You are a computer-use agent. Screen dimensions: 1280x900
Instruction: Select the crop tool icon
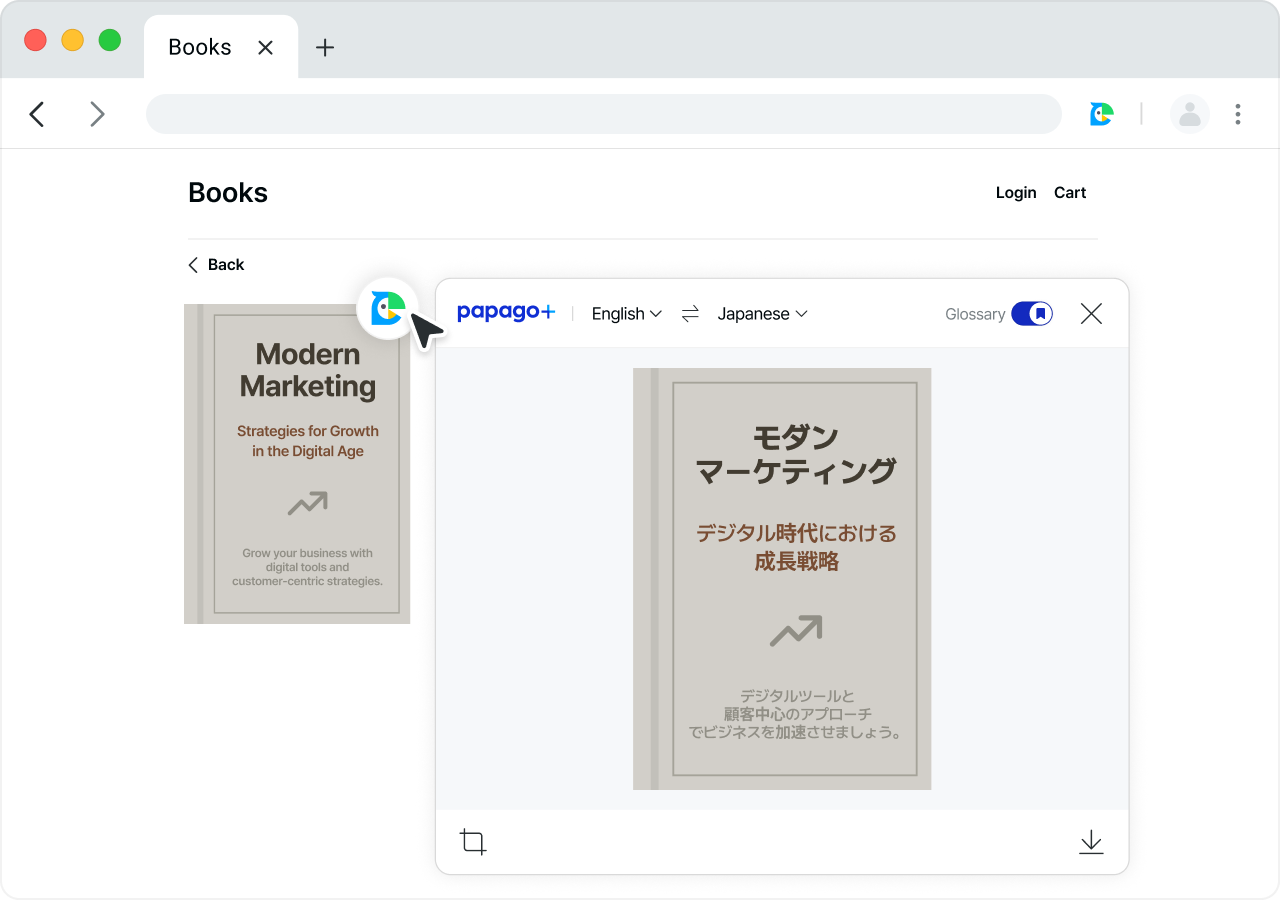pyautogui.click(x=473, y=842)
